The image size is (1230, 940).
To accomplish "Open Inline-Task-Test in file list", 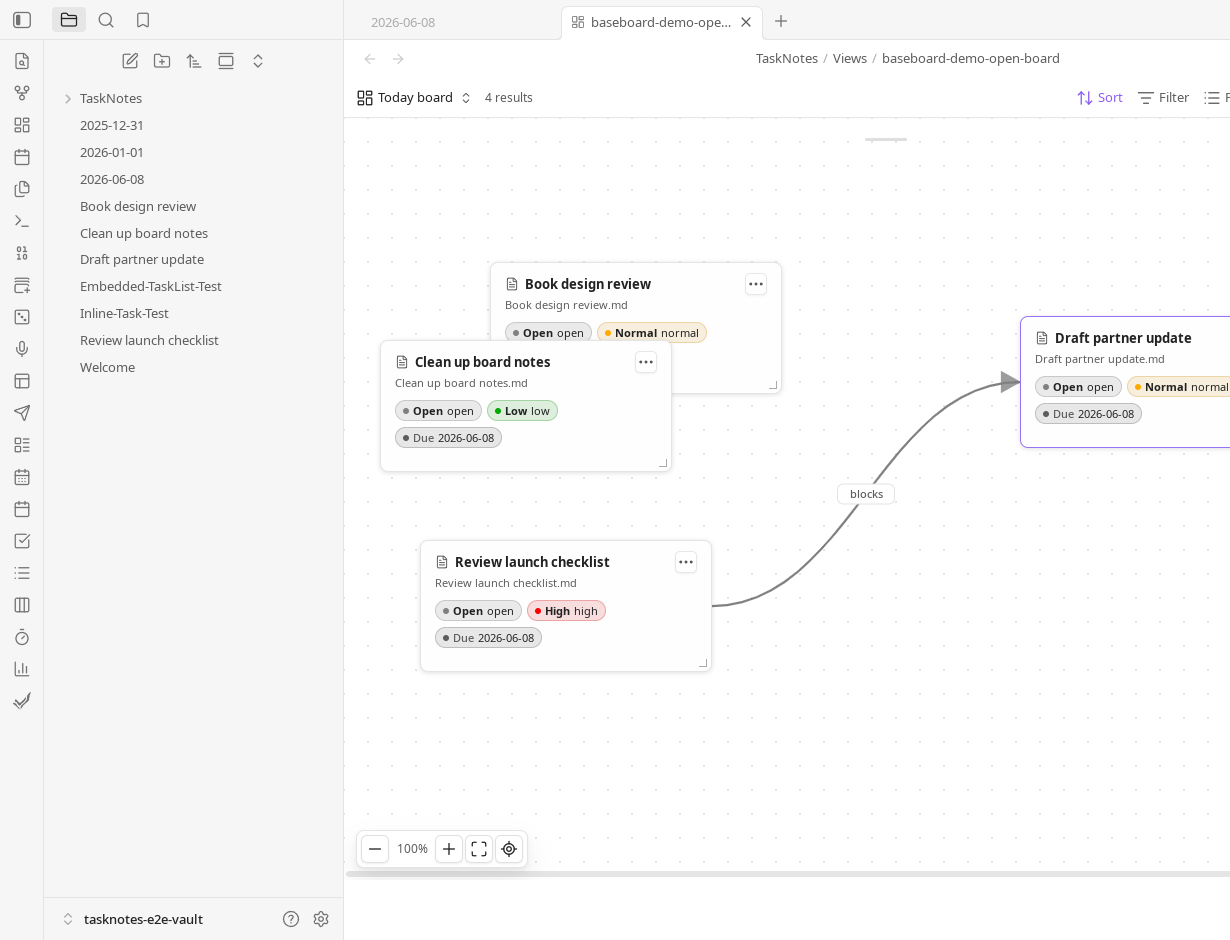I will (124, 313).
